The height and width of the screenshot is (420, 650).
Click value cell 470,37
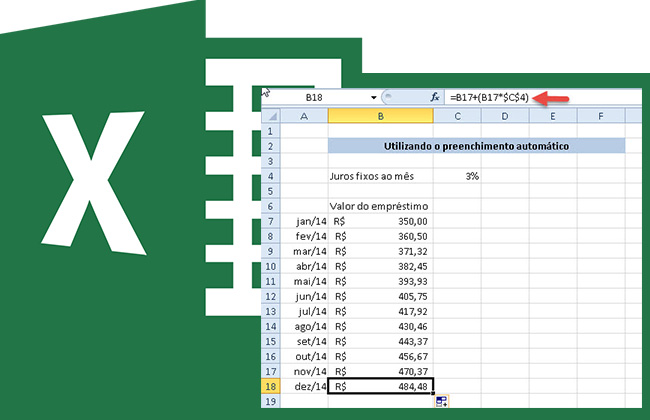381,371
